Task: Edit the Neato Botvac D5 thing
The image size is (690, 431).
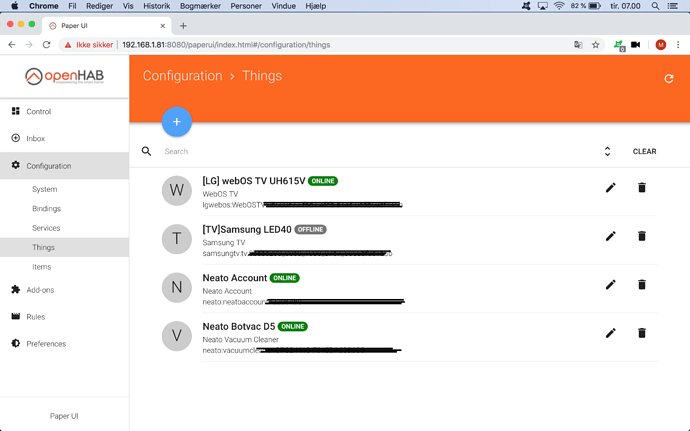Action: (610, 333)
